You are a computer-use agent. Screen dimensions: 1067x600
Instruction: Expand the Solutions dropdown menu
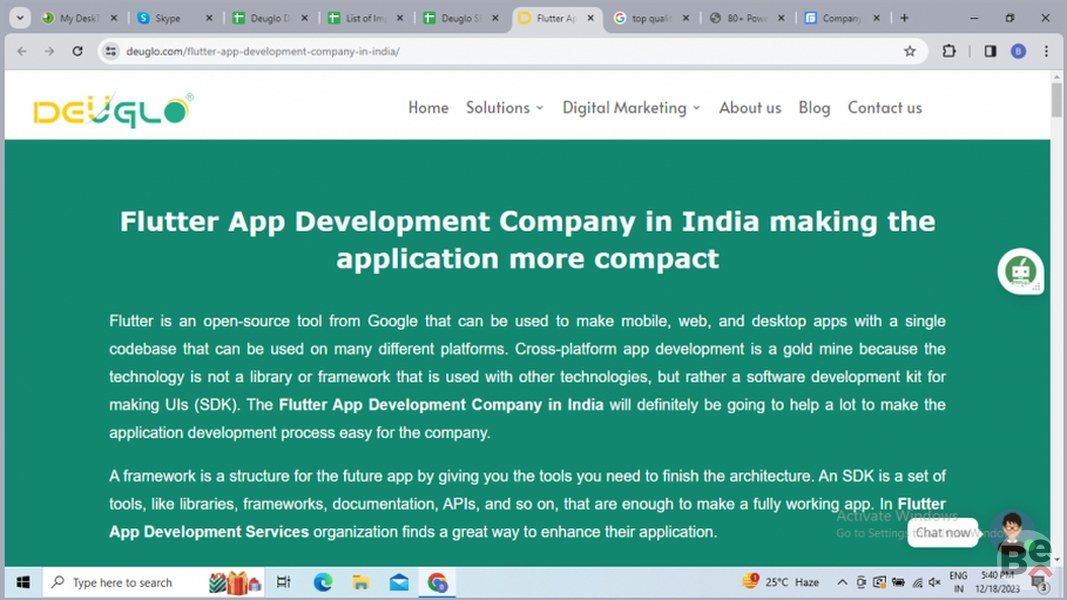point(504,108)
